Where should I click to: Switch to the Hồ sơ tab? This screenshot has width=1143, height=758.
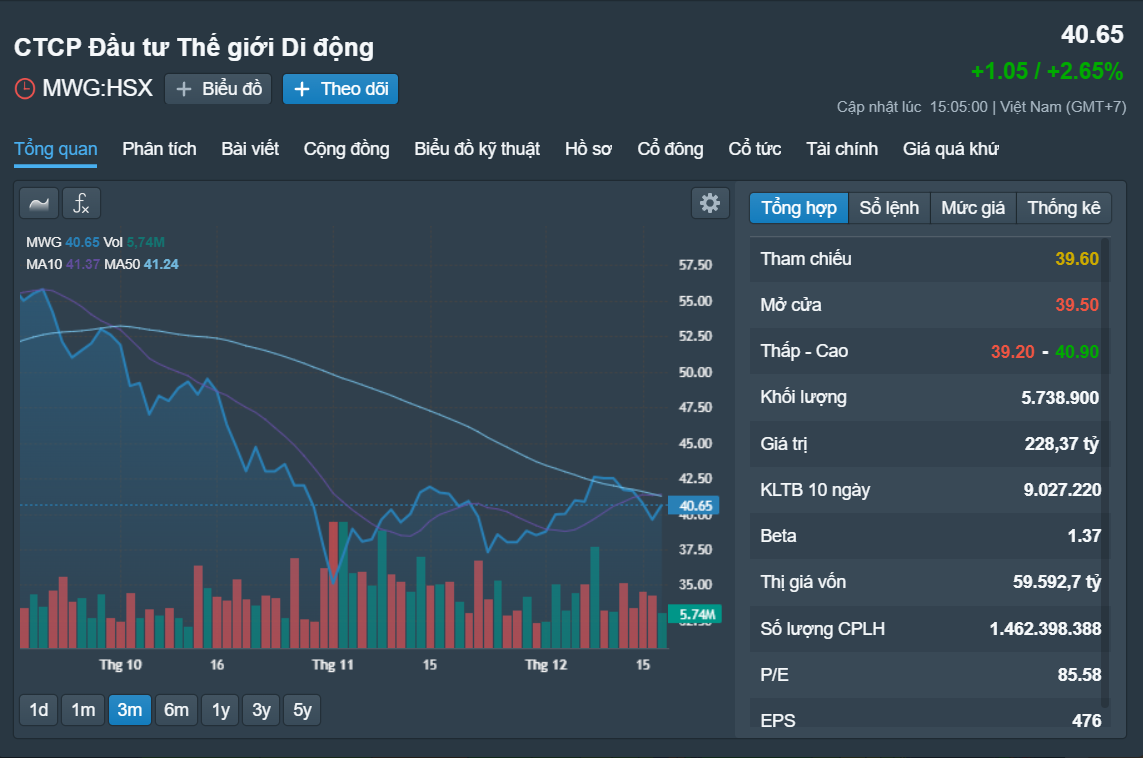coord(588,149)
